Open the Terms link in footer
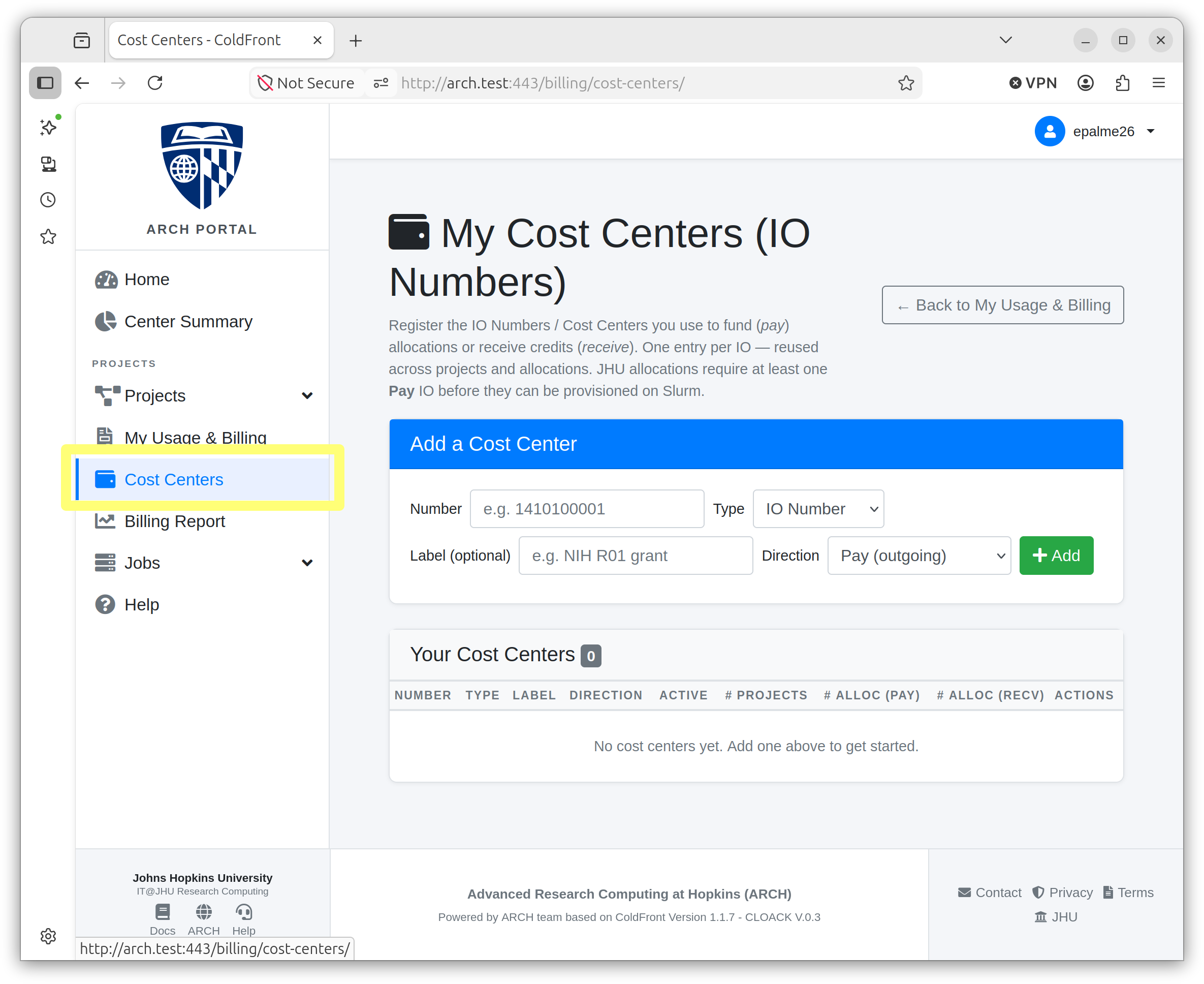Viewport: 1204px width, 984px height. [1128, 893]
